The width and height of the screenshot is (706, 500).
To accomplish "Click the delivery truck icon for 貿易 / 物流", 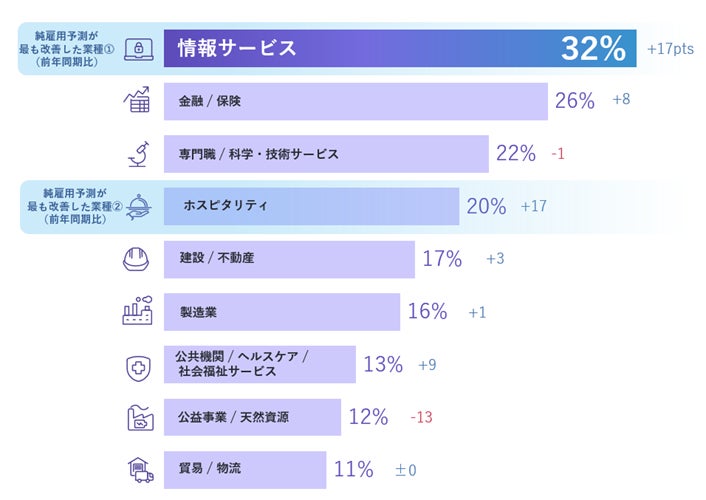I will pos(137,469).
